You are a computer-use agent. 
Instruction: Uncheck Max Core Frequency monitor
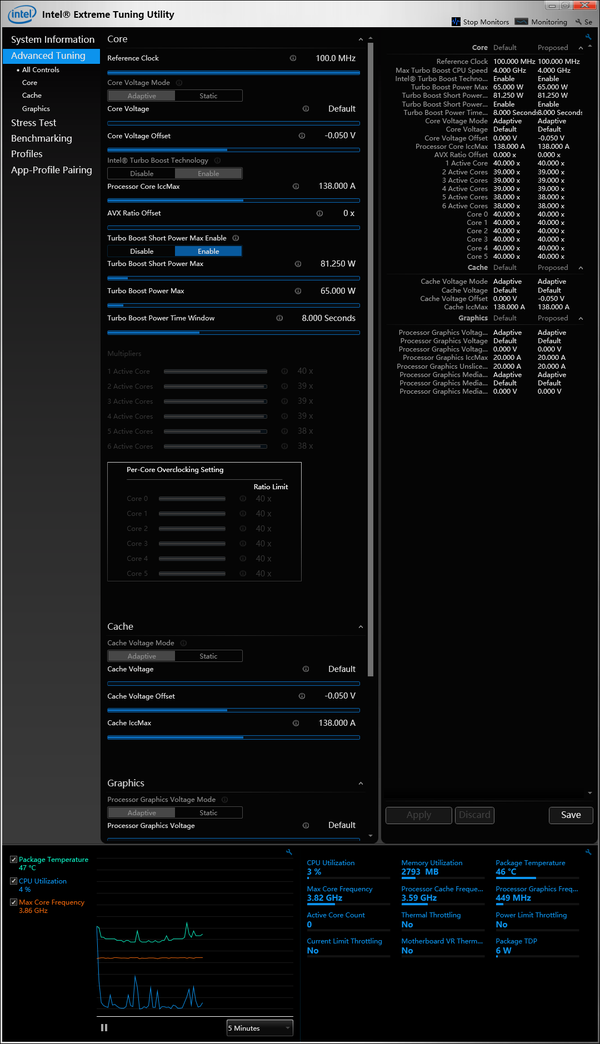tap(13, 902)
